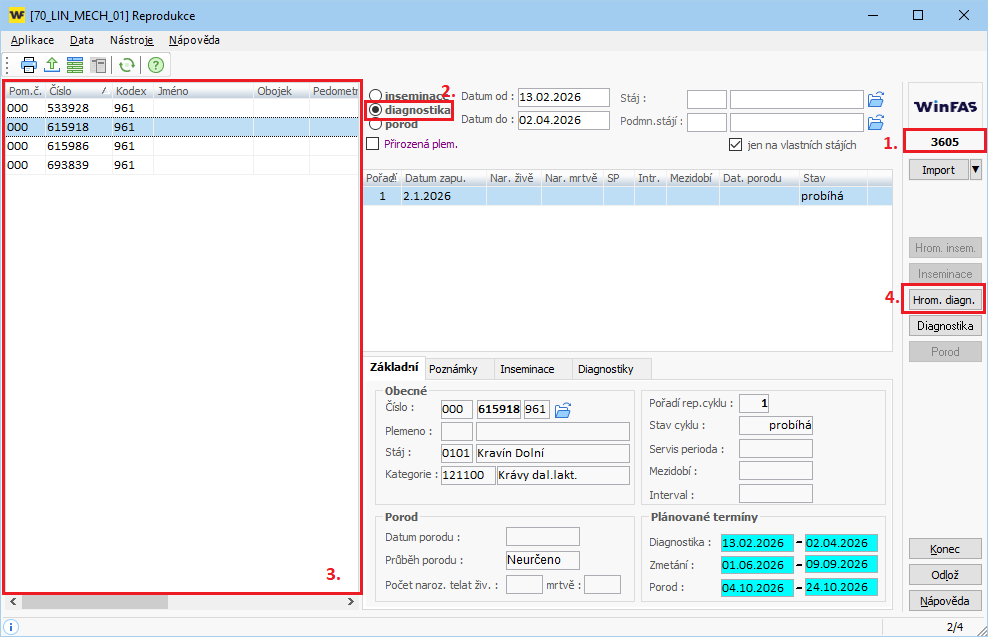Uncheck jen na vlastních stájích checkbox
Image resolution: width=988 pixels, height=637 pixels.
point(736,145)
